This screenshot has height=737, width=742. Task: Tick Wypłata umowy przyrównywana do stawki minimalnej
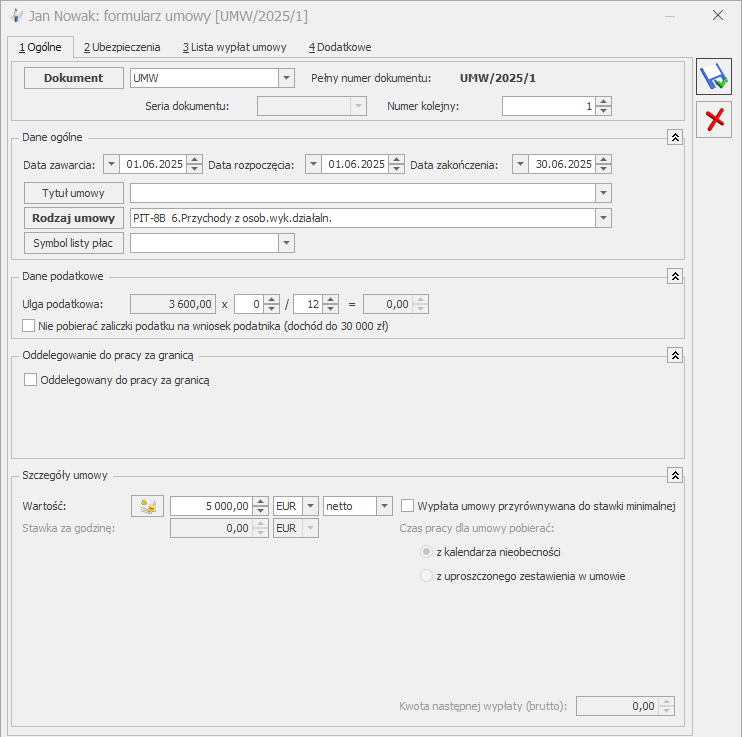click(407, 506)
